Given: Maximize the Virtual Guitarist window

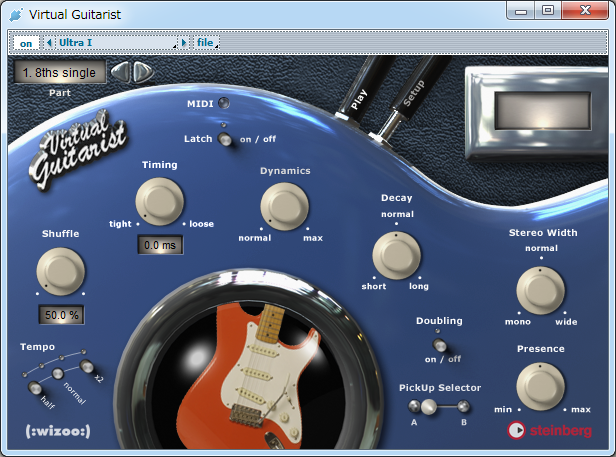Looking at the screenshot, I should [x=548, y=11].
